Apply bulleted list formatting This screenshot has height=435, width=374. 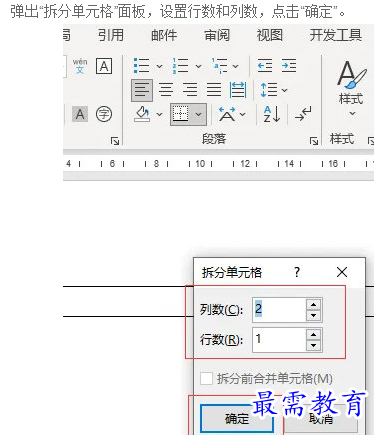point(141,66)
